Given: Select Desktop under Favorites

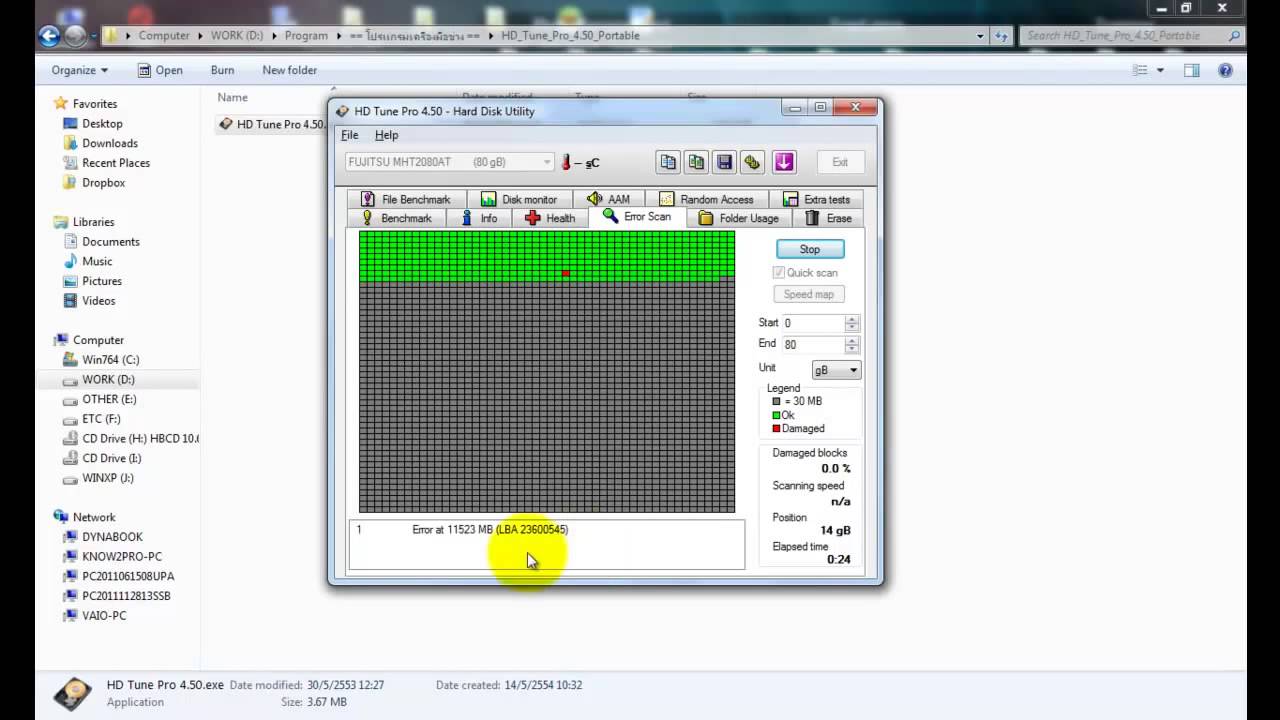Looking at the screenshot, I should 102,123.
